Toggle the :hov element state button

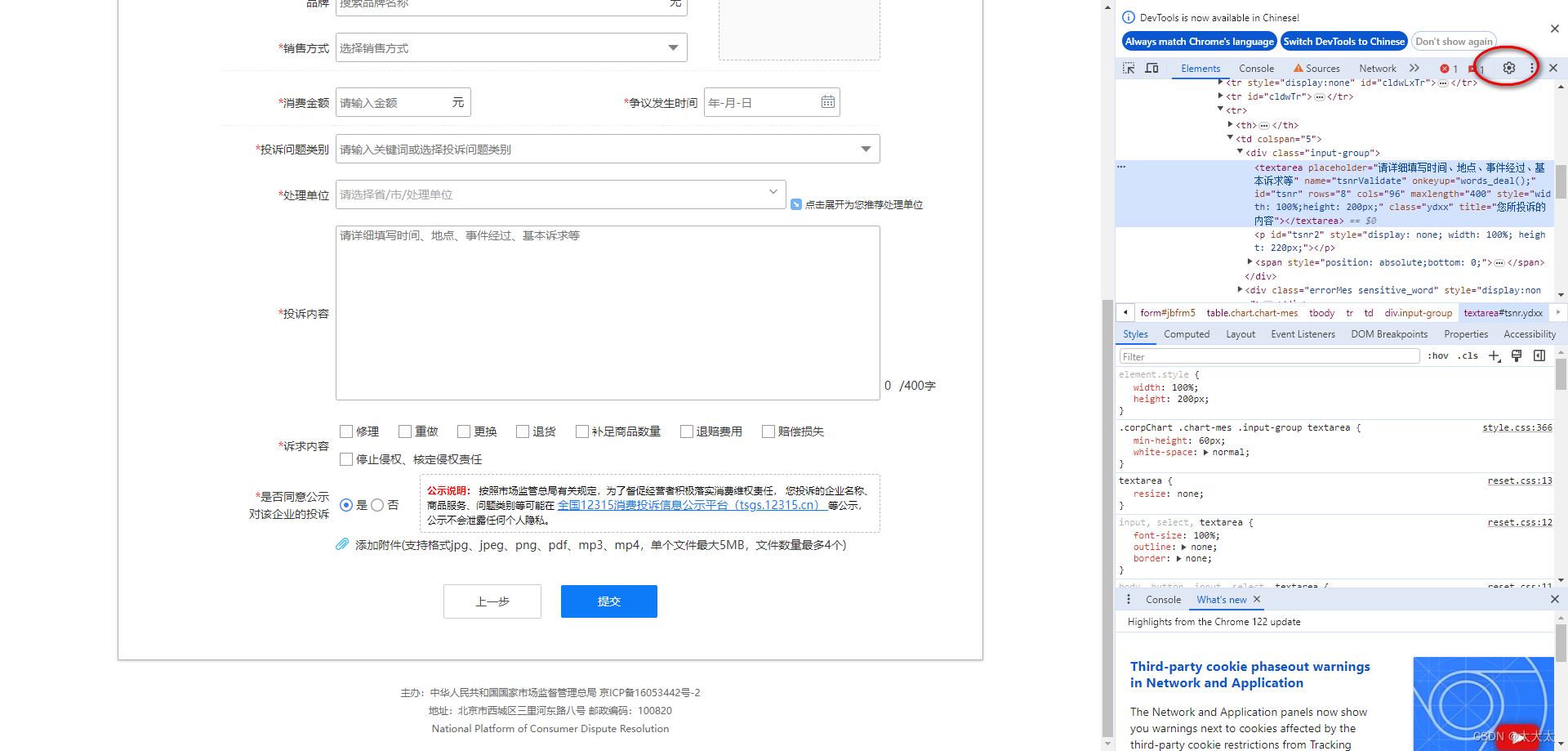(1438, 355)
